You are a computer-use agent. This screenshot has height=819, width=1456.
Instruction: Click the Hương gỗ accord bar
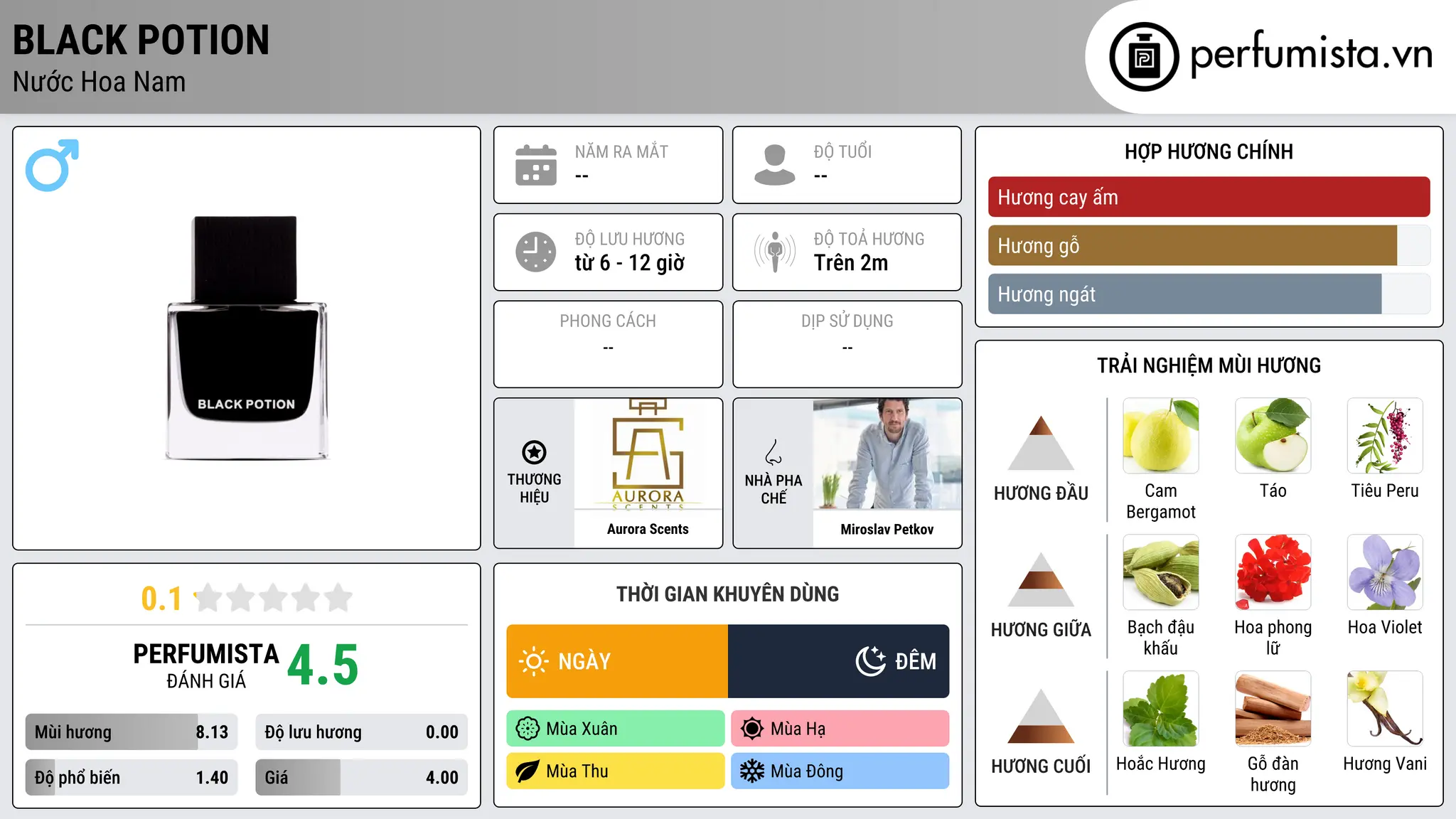(x=1209, y=245)
